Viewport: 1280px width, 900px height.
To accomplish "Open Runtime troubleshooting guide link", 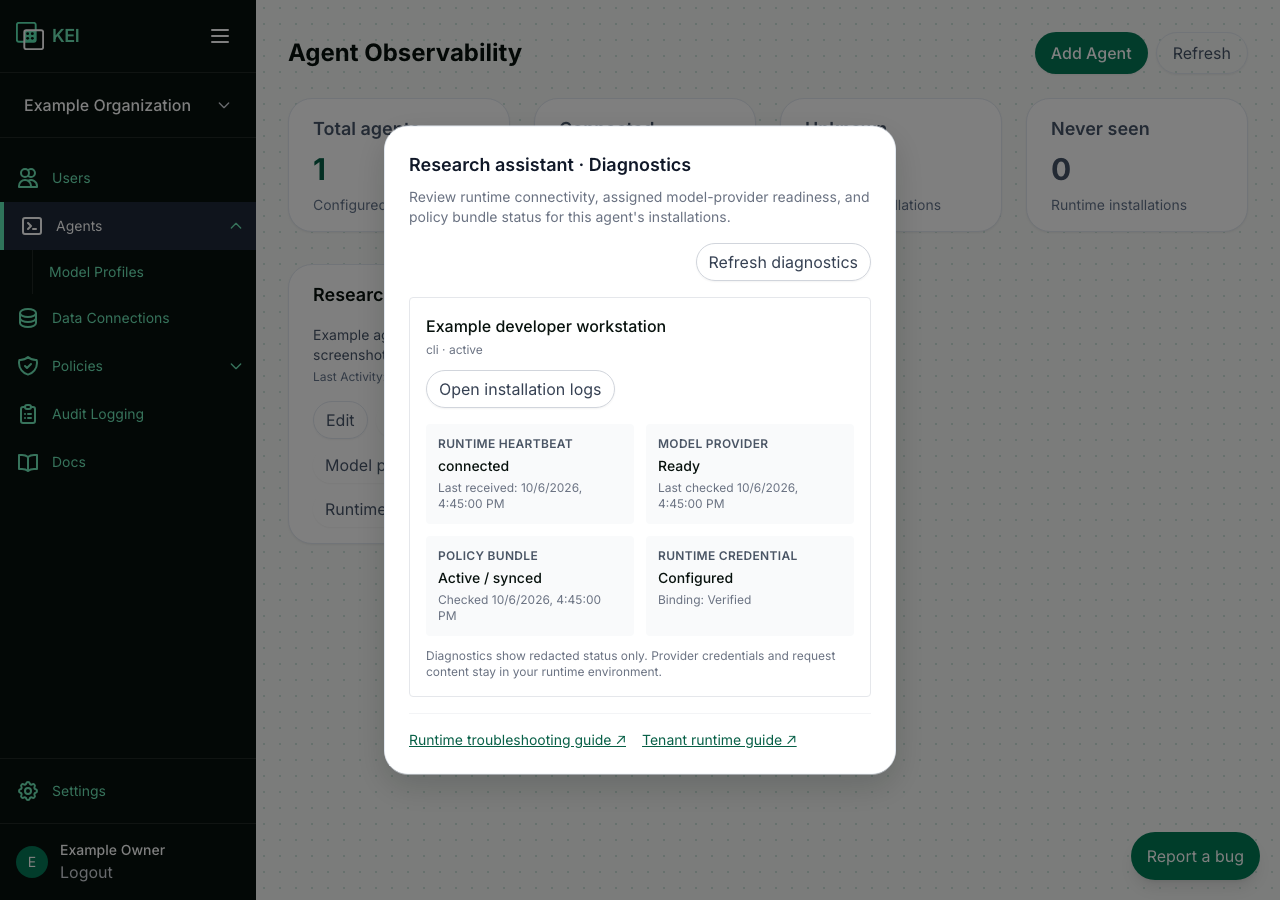I will tap(517, 740).
